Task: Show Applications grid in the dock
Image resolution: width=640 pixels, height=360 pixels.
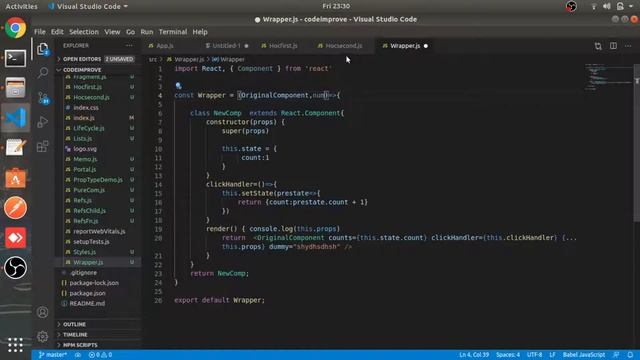Action: 16,345
